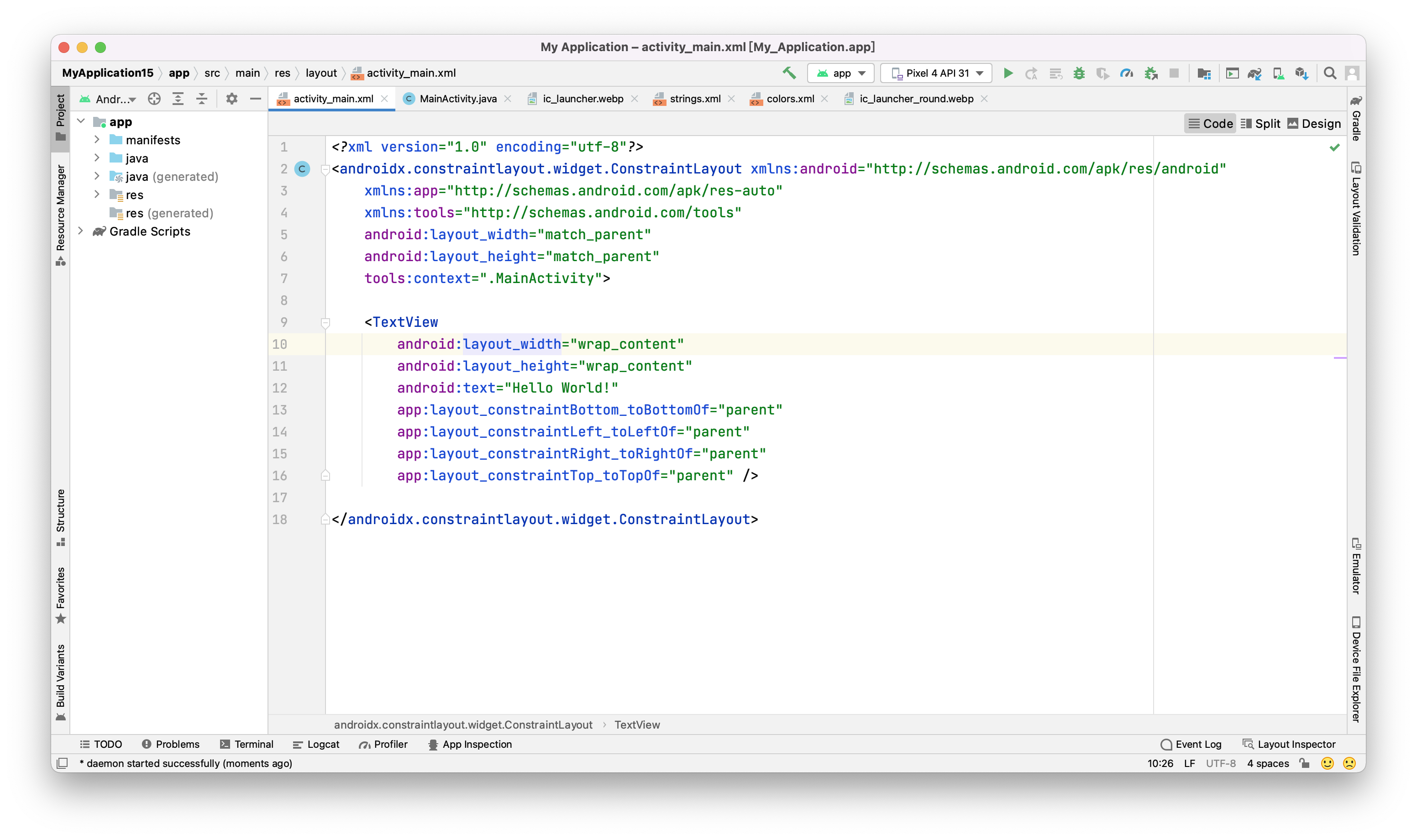Screen dimensions: 1417x840
Task: Toggle the Gradle tool window on the right edge
Action: click(x=1356, y=118)
